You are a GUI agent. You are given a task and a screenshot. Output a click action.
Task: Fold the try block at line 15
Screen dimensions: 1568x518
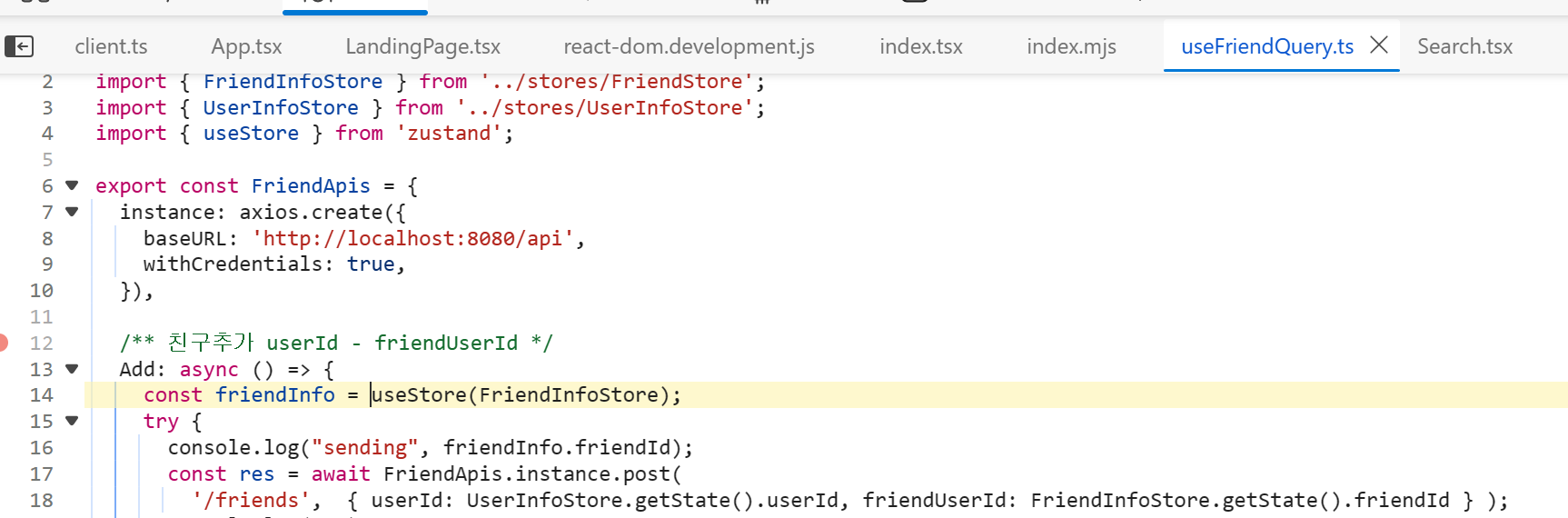[x=72, y=421]
